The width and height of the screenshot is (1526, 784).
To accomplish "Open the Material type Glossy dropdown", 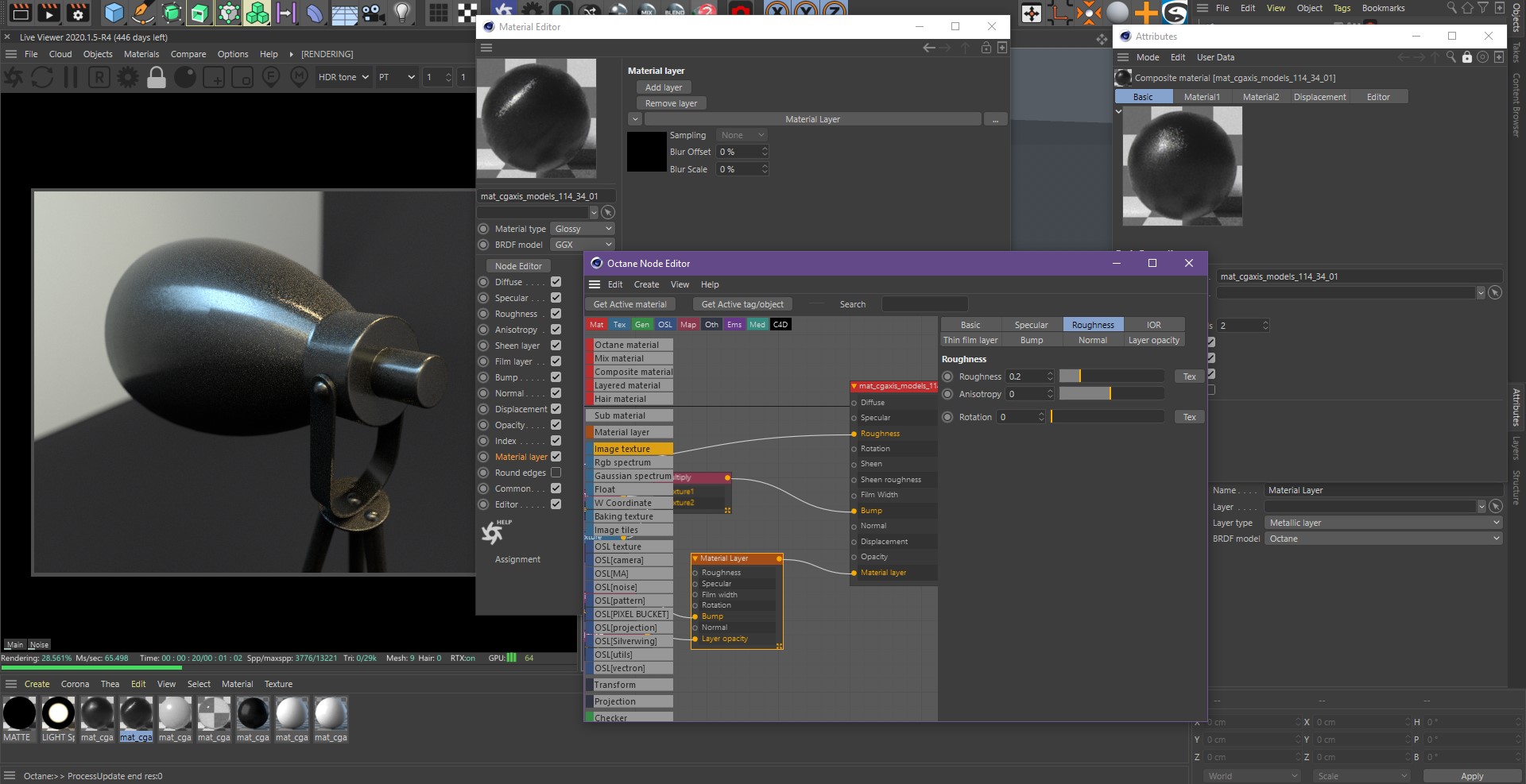I will (583, 229).
